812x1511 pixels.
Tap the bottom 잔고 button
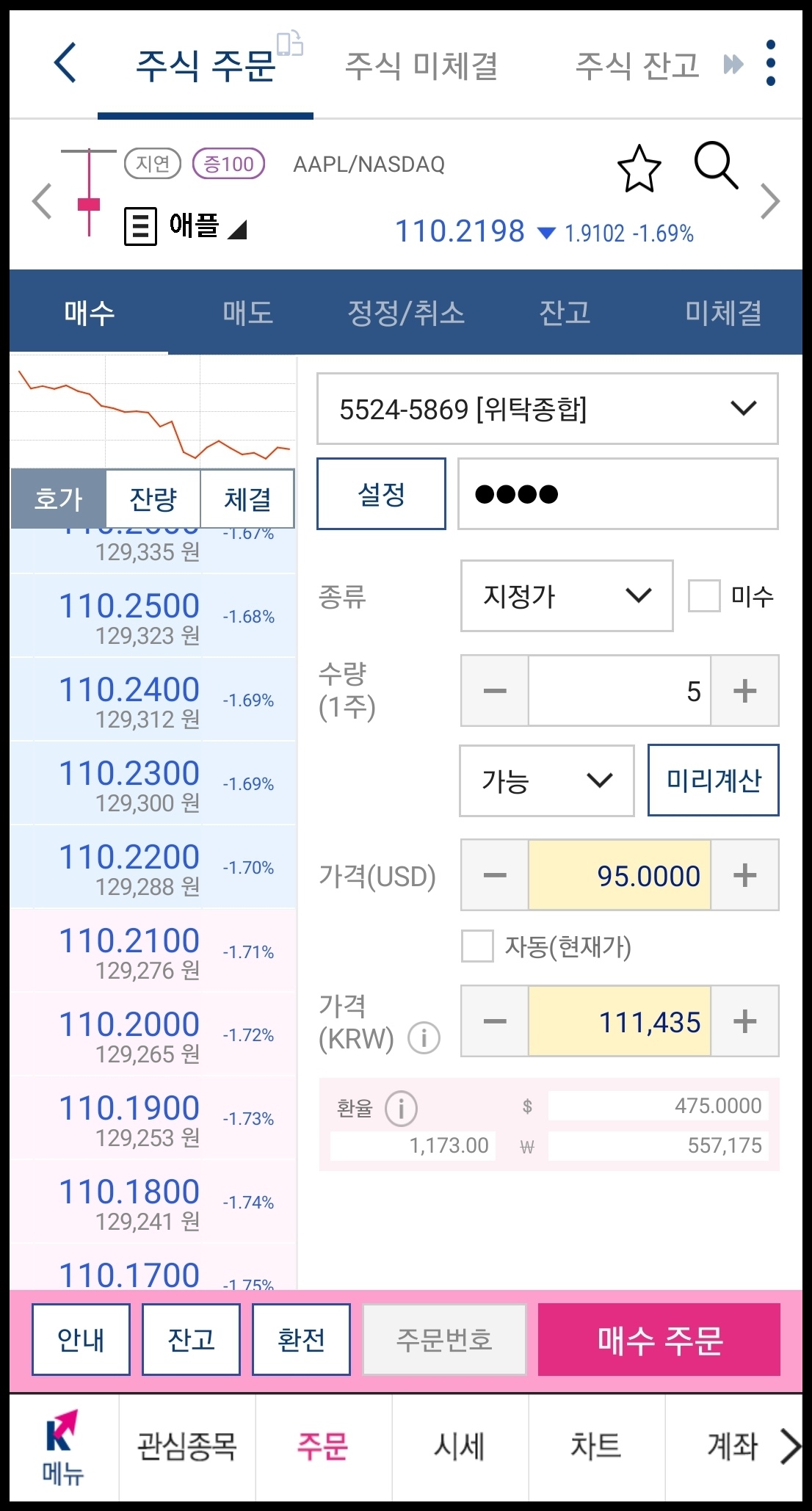[191, 1340]
